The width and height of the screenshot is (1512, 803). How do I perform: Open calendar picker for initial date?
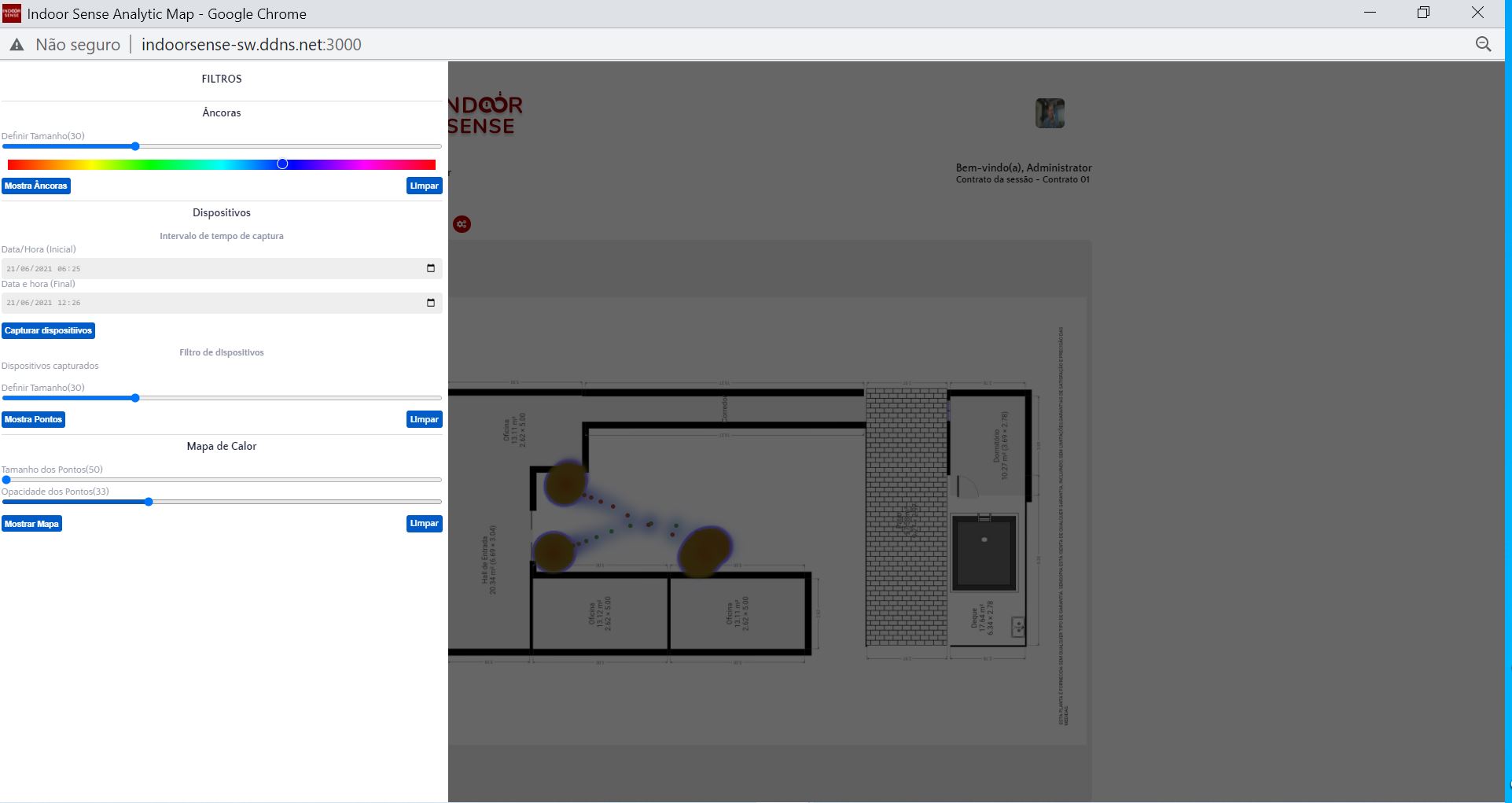click(x=430, y=268)
